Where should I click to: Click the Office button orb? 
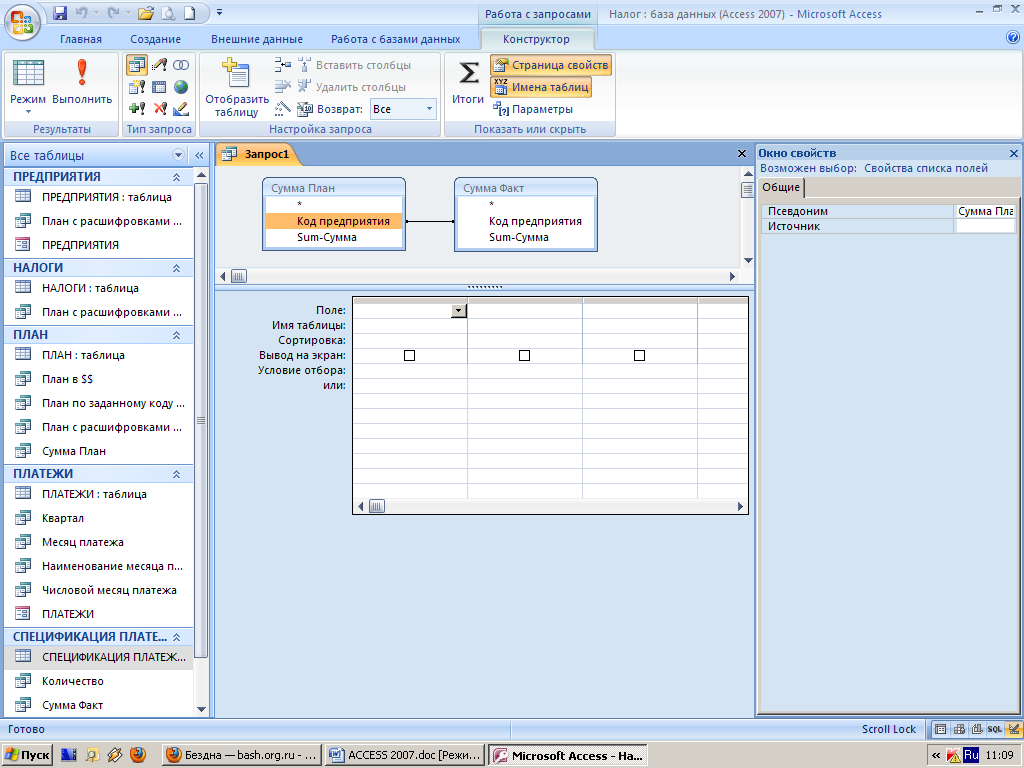[22, 22]
